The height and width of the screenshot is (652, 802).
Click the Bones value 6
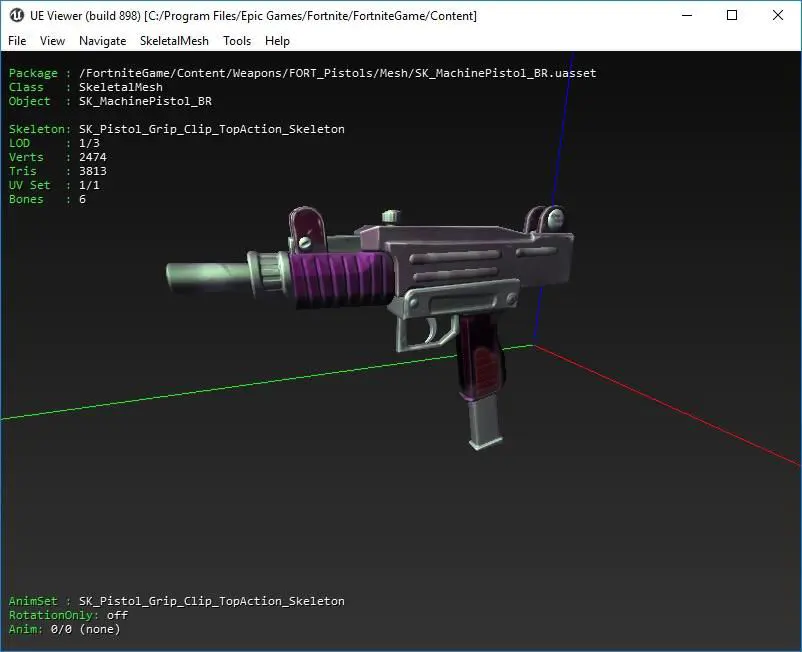click(x=82, y=199)
